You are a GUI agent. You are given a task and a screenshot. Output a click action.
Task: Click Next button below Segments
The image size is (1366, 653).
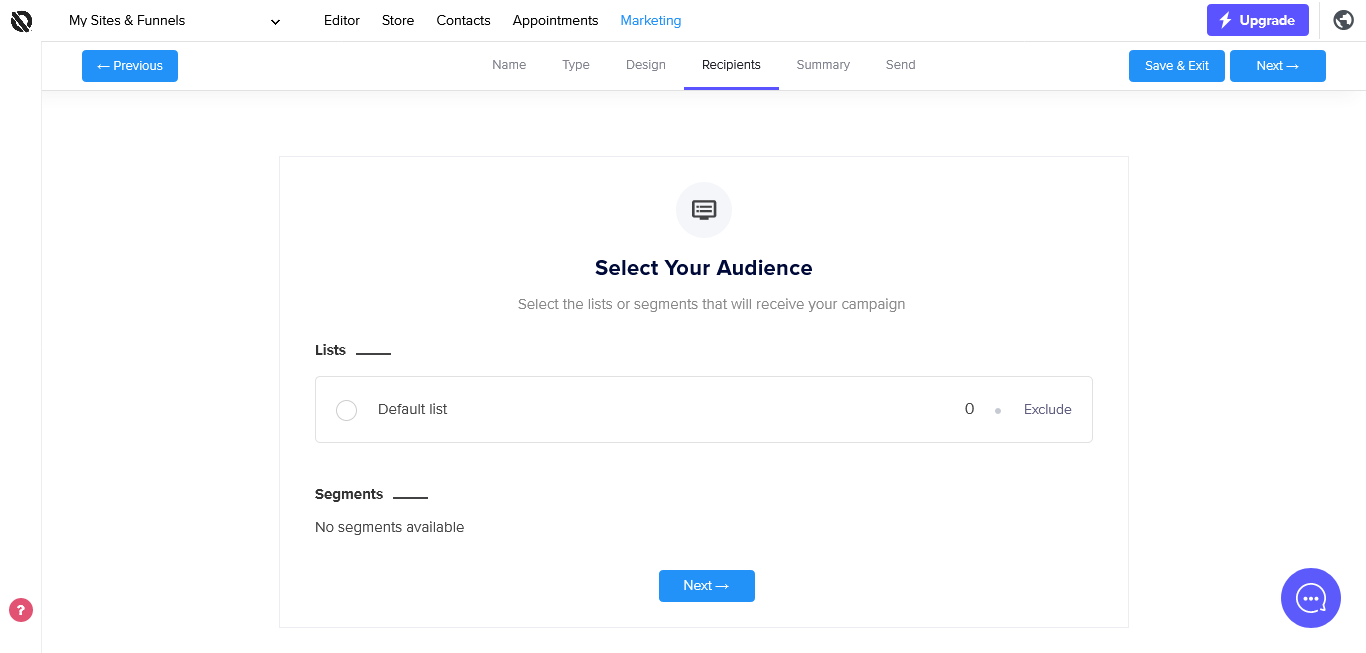(706, 586)
